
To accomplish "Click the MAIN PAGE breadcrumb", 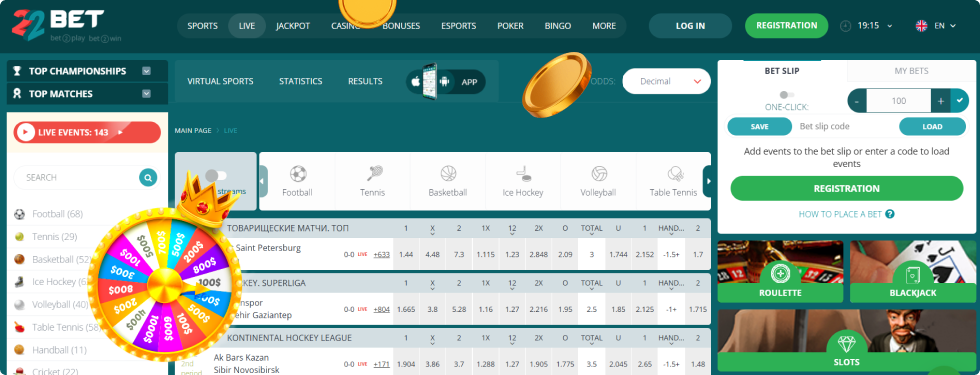I will pos(193,131).
